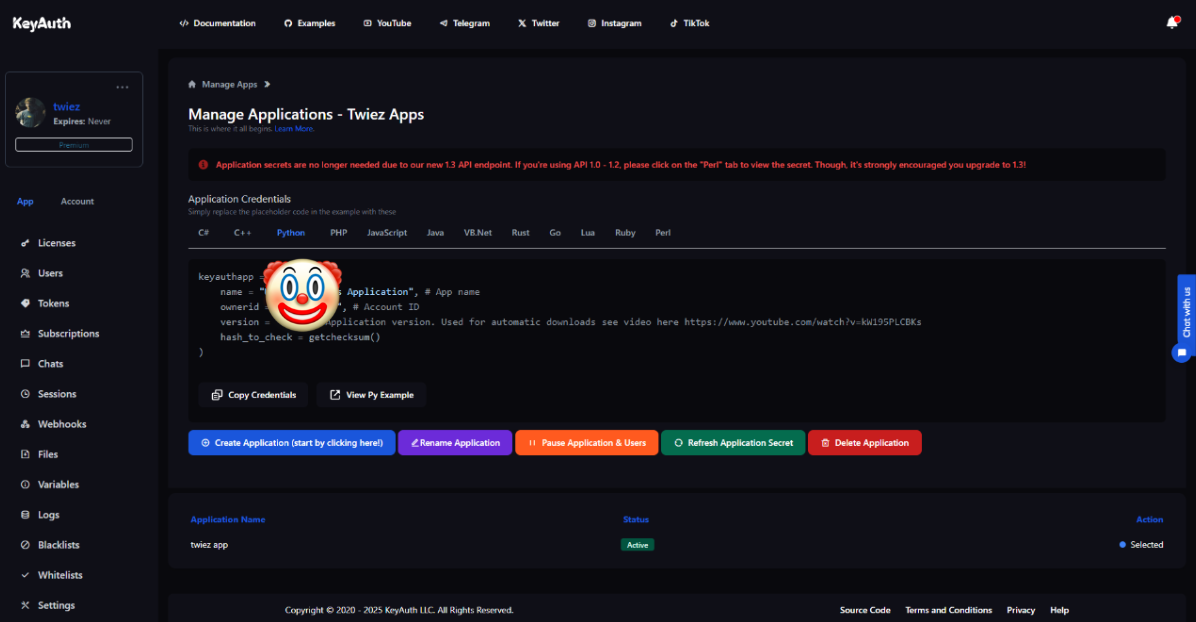
Task: Select the Rust credentials tab
Action: point(520,233)
